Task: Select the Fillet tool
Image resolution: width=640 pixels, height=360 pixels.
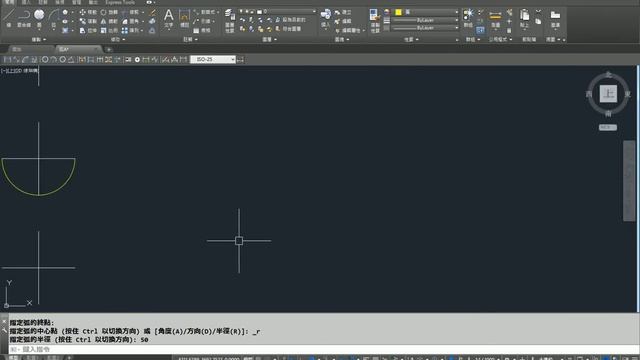Action: (x=131, y=21)
